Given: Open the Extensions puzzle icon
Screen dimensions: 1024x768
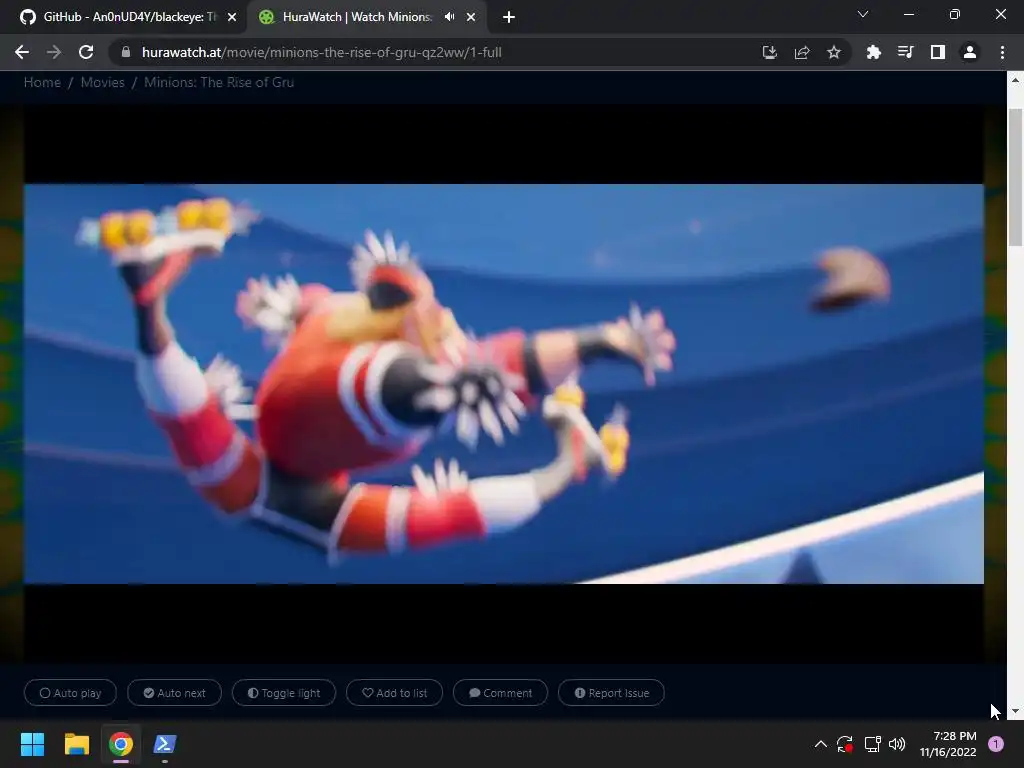Looking at the screenshot, I should tap(873, 52).
